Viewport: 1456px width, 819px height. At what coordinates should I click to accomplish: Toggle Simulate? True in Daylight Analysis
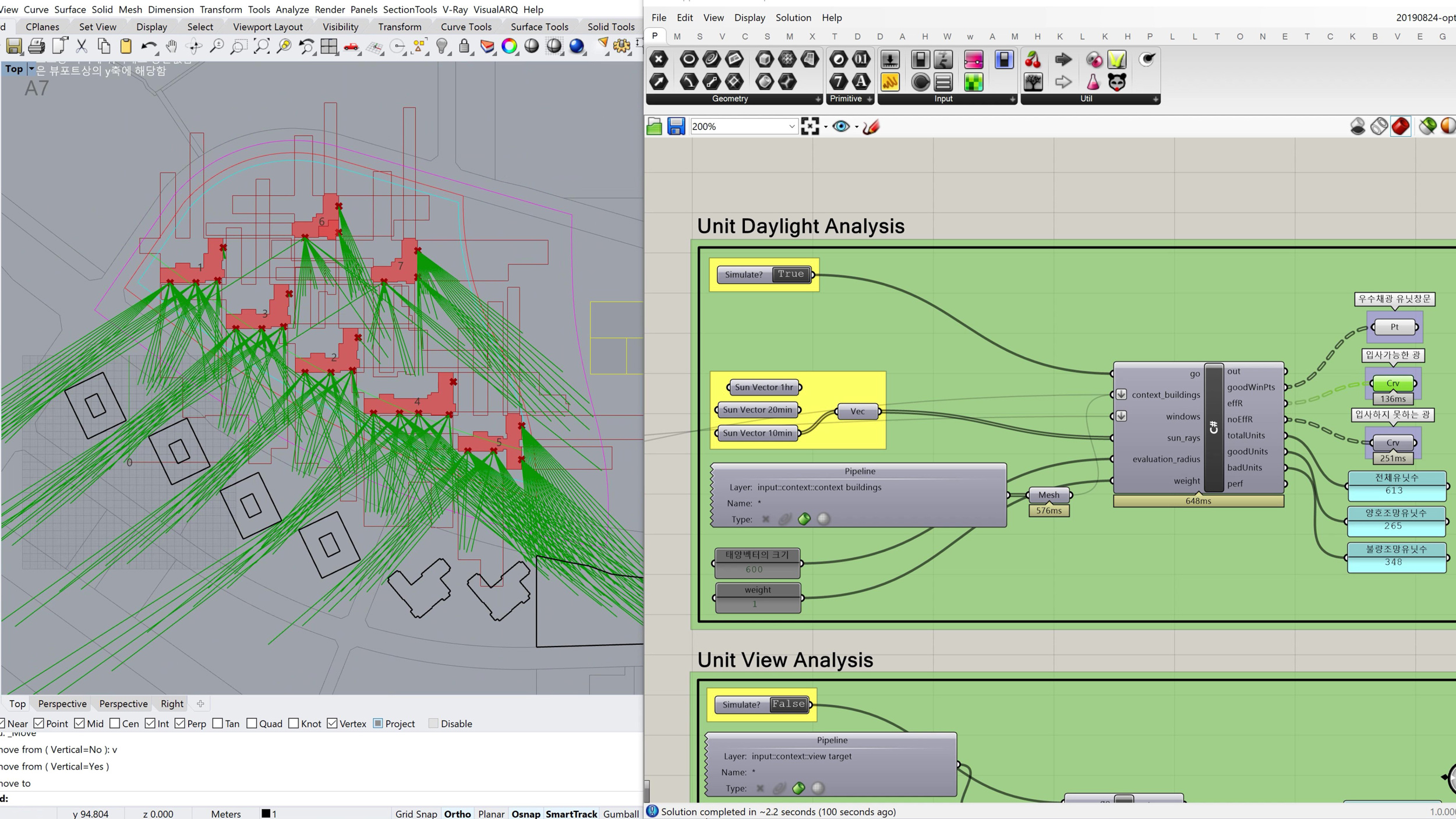tap(791, 274)
